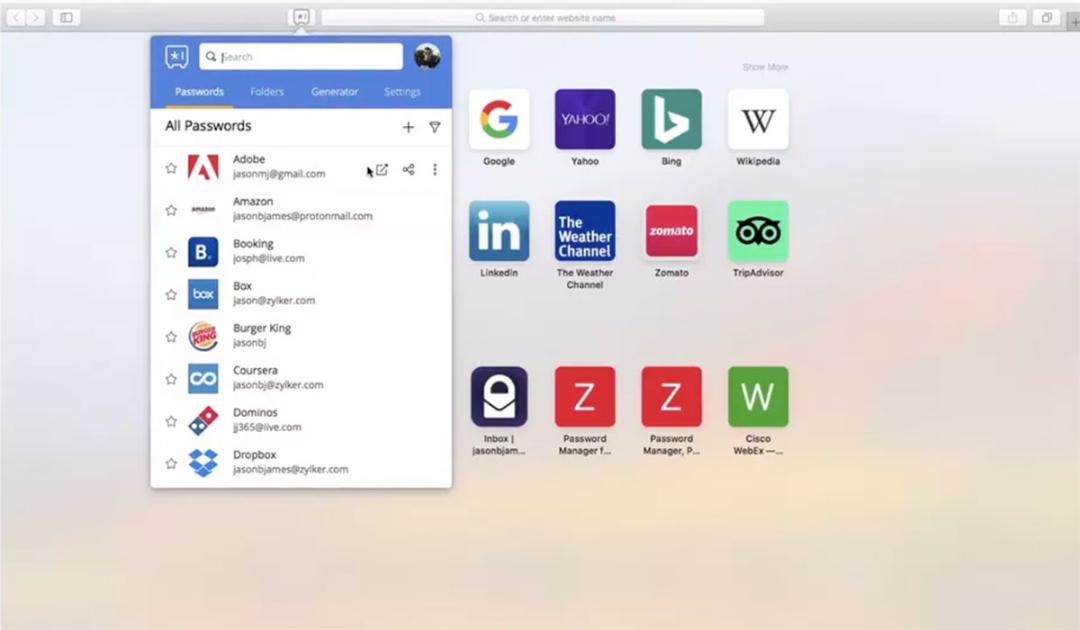Click the Dominos logo icon
1080x630 pixels.
pos(203,421)
